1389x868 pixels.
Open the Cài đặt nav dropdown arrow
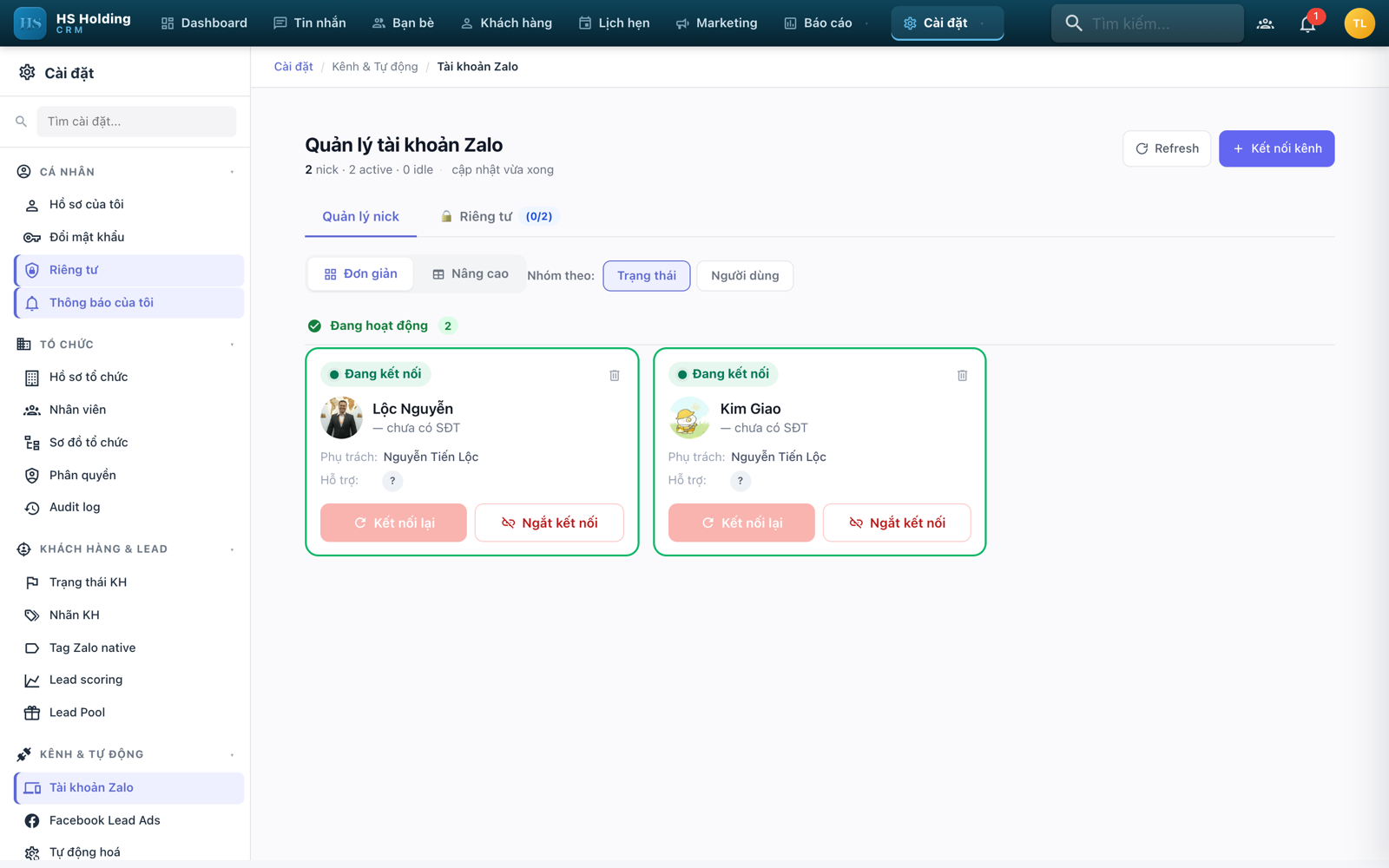982,23
